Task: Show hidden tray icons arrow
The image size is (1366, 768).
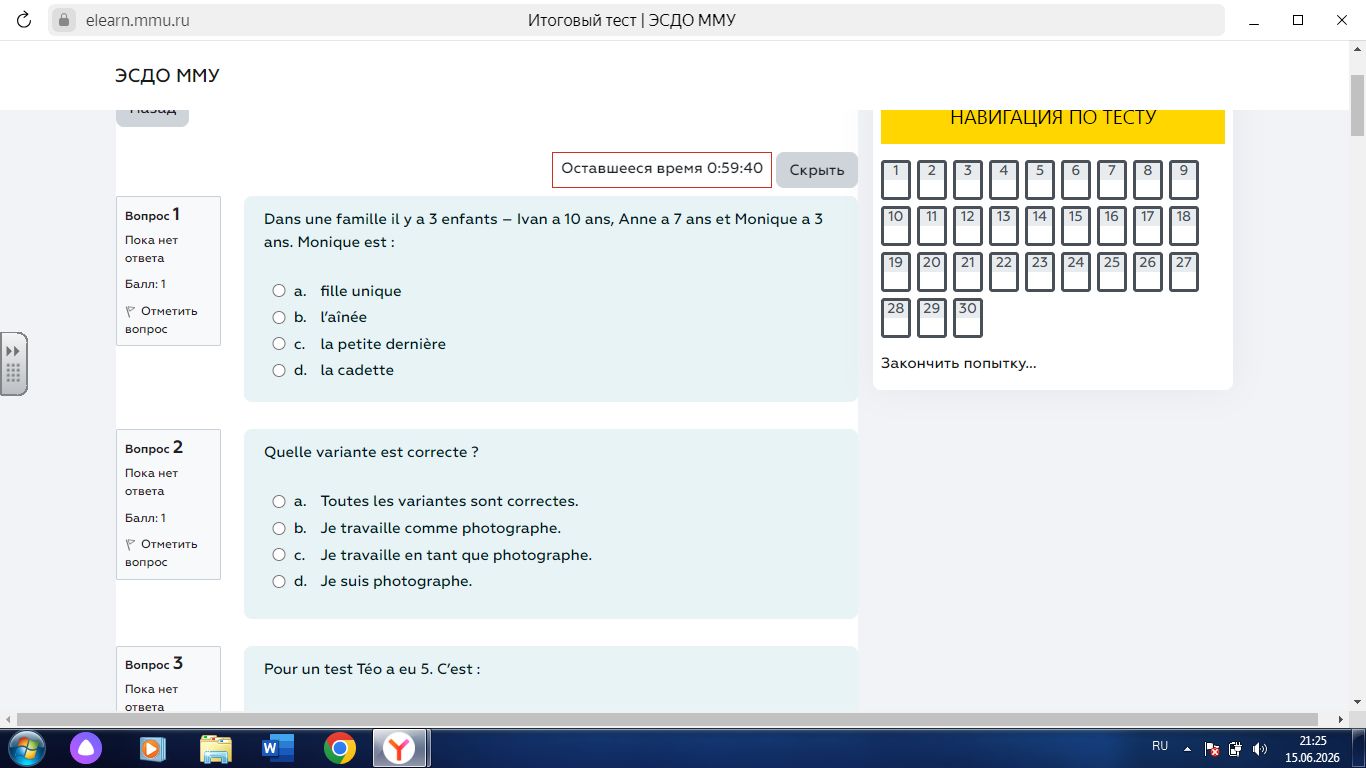Action: [1187, 749]
